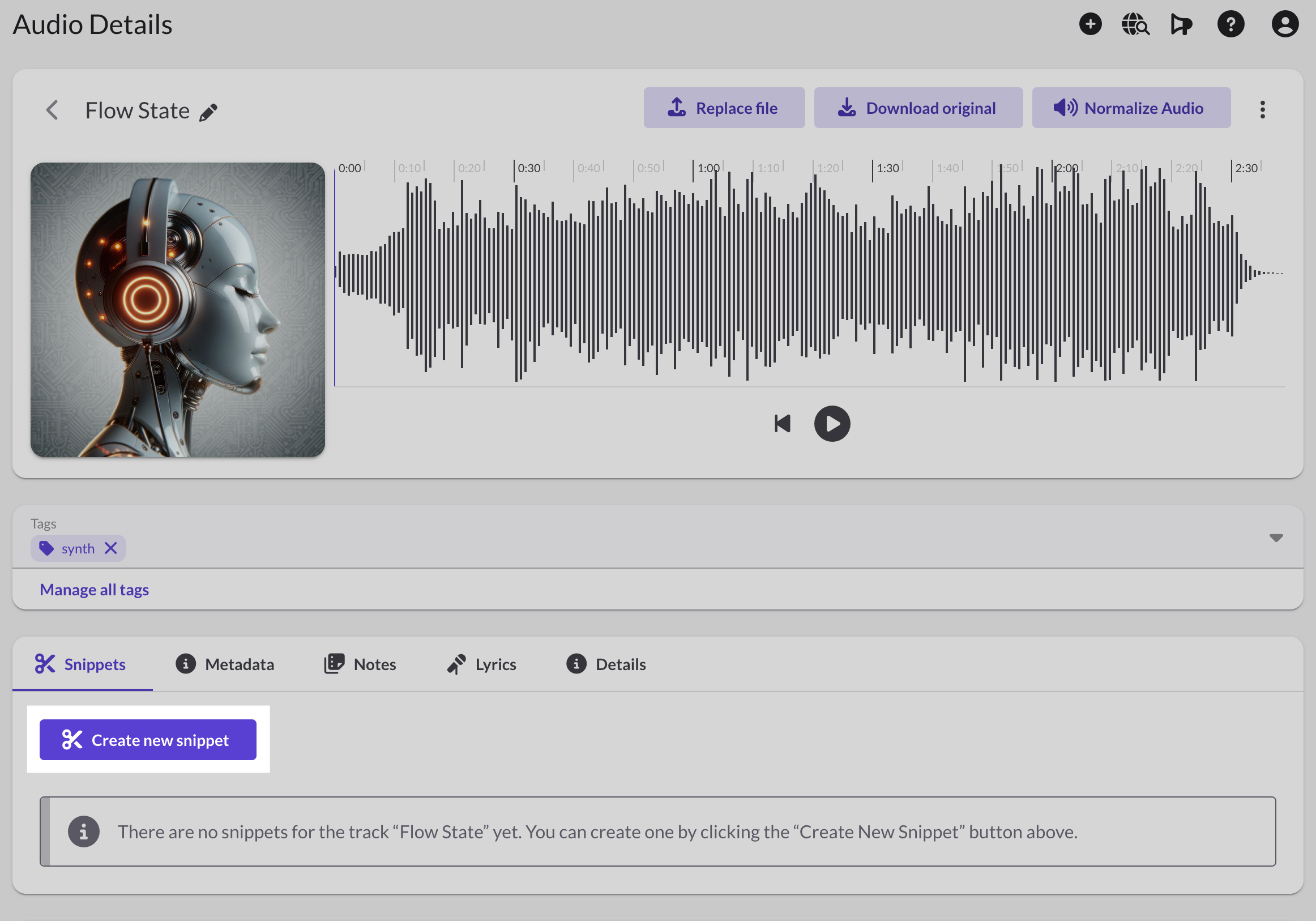The width and height of the screenshot is (1316, 921).
Task: Click the megaphone announcements icon
Action: click(x=1181, y=25)
